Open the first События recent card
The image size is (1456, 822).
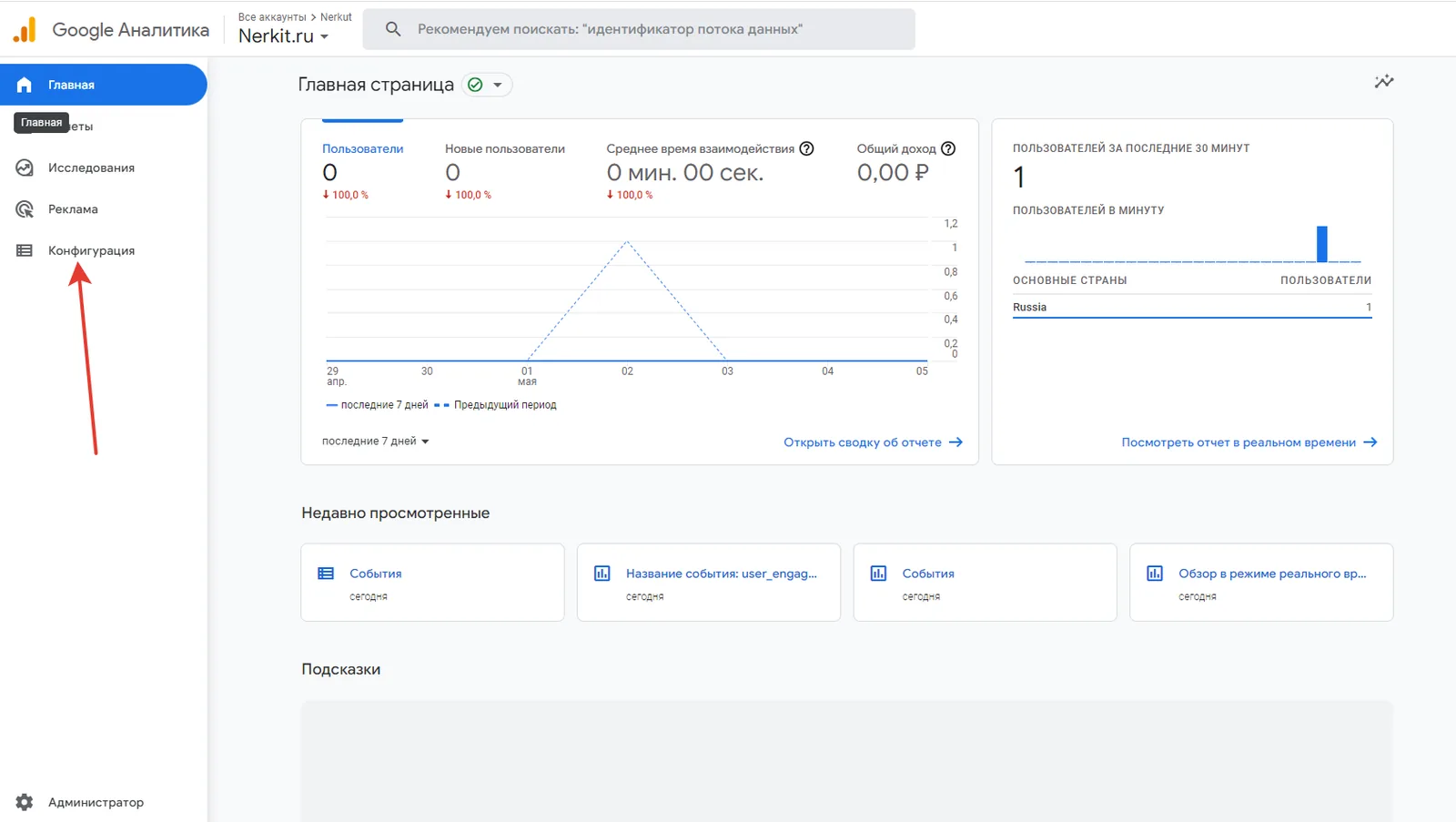432,583
